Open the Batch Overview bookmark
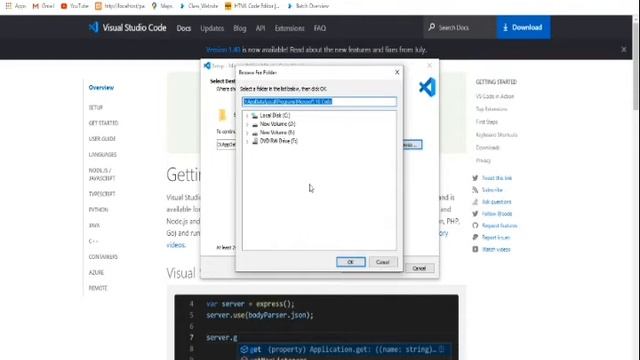640x360 pixels. [308, 6]
